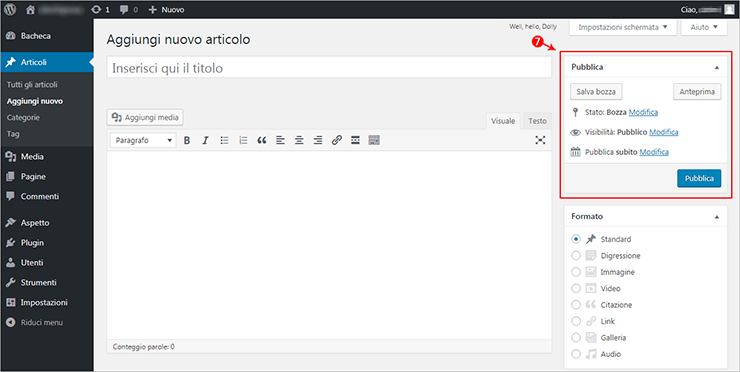Screen dimensions: 740x372
Task: Click the Anteprima button
Action: [x=697, y=92]
